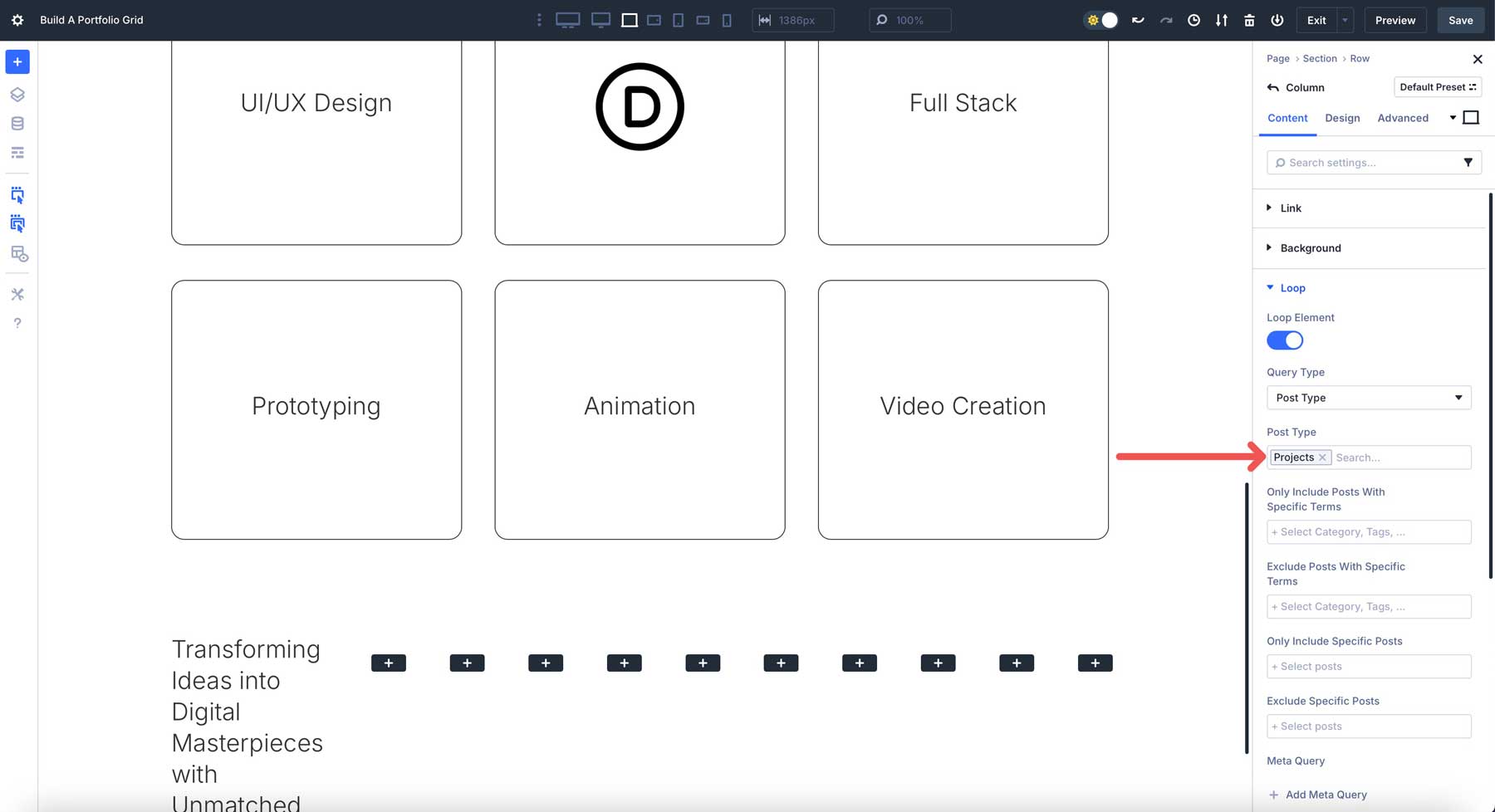Open the builder settings gear icon top left
1495x812 pixels.
[17, 19]
